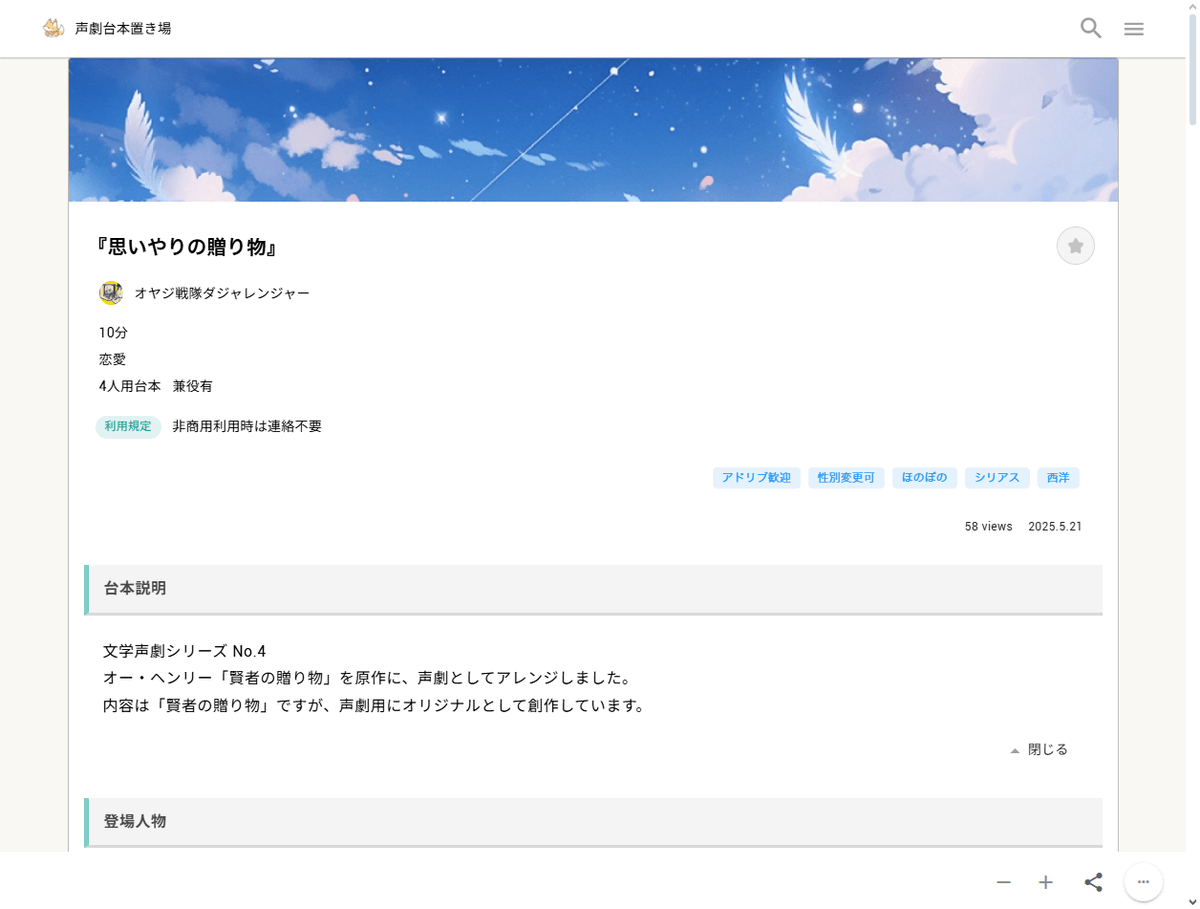Image resolution: width=1200 pixels, height=909 pixels.
Task: Collapse description with 閉じる
Action: (1039, 749)
